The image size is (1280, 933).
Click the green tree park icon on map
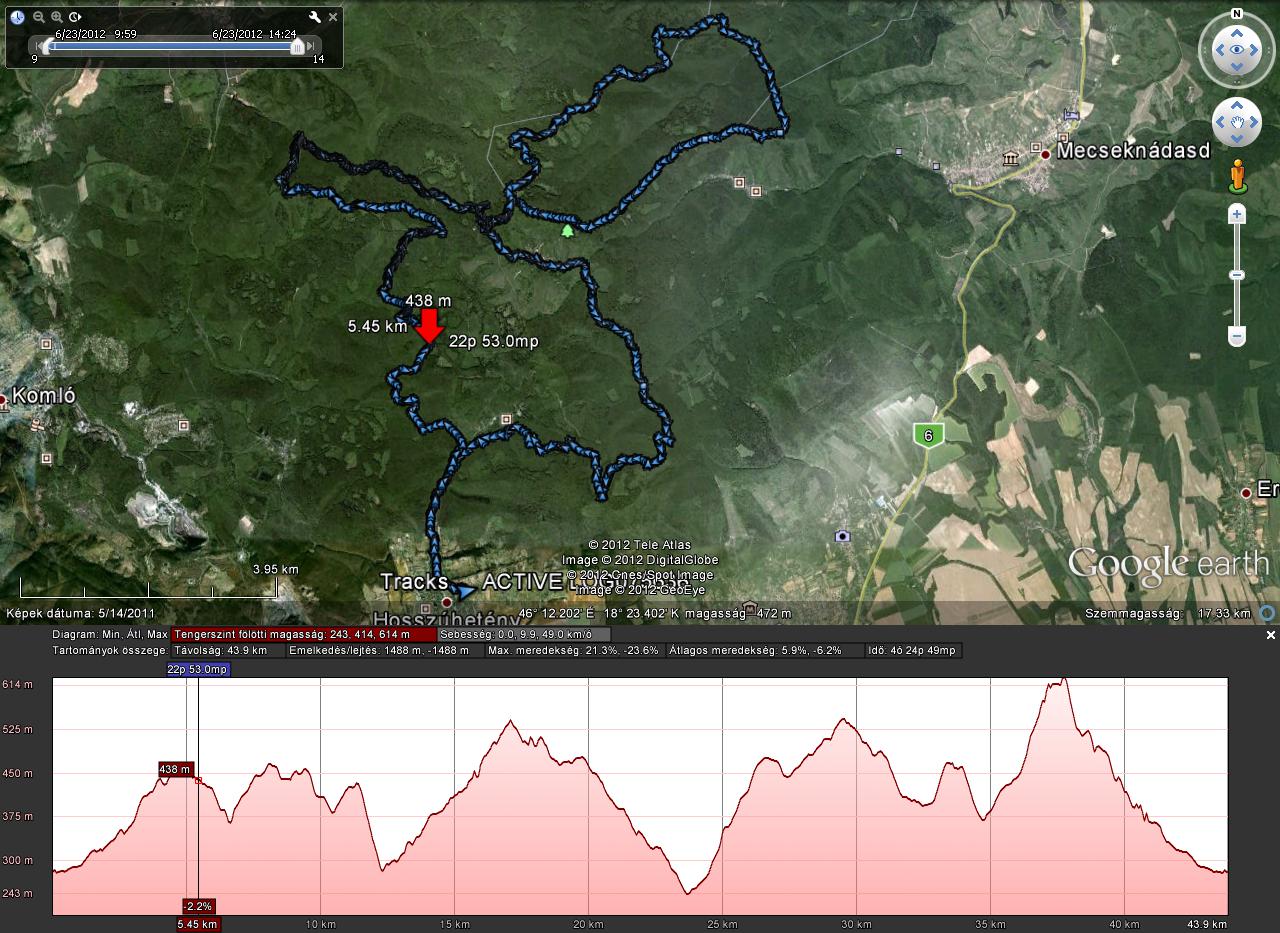568,231
